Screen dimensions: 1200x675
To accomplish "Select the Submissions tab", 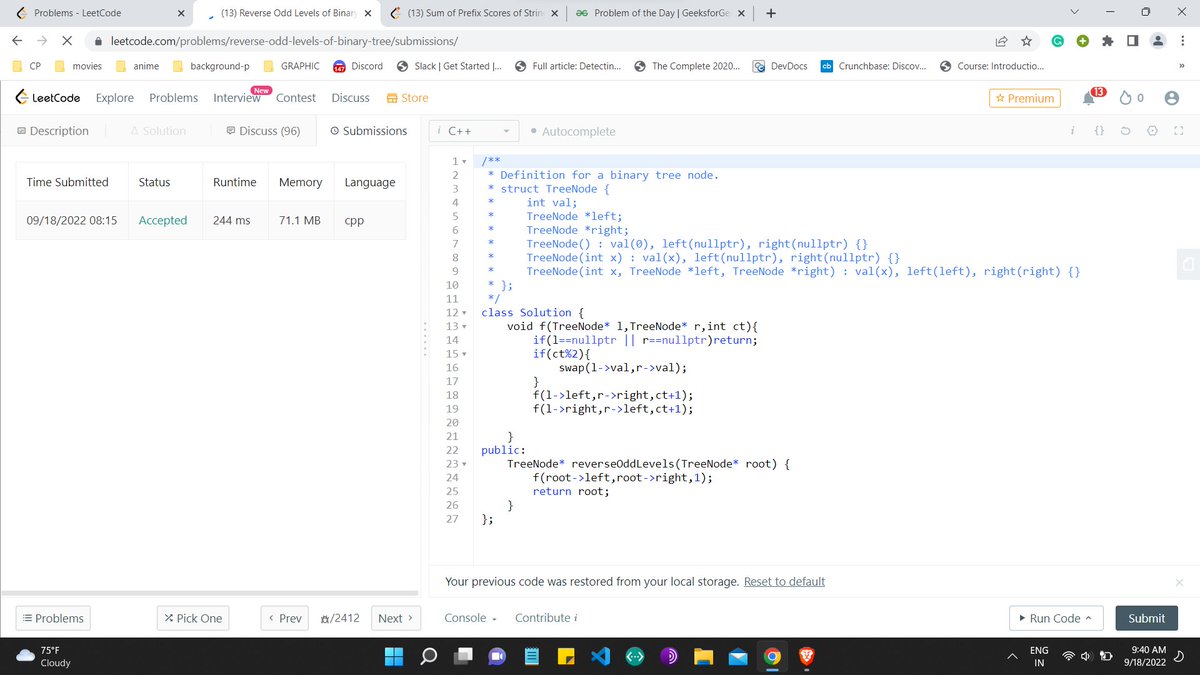I will pos(368,131).
